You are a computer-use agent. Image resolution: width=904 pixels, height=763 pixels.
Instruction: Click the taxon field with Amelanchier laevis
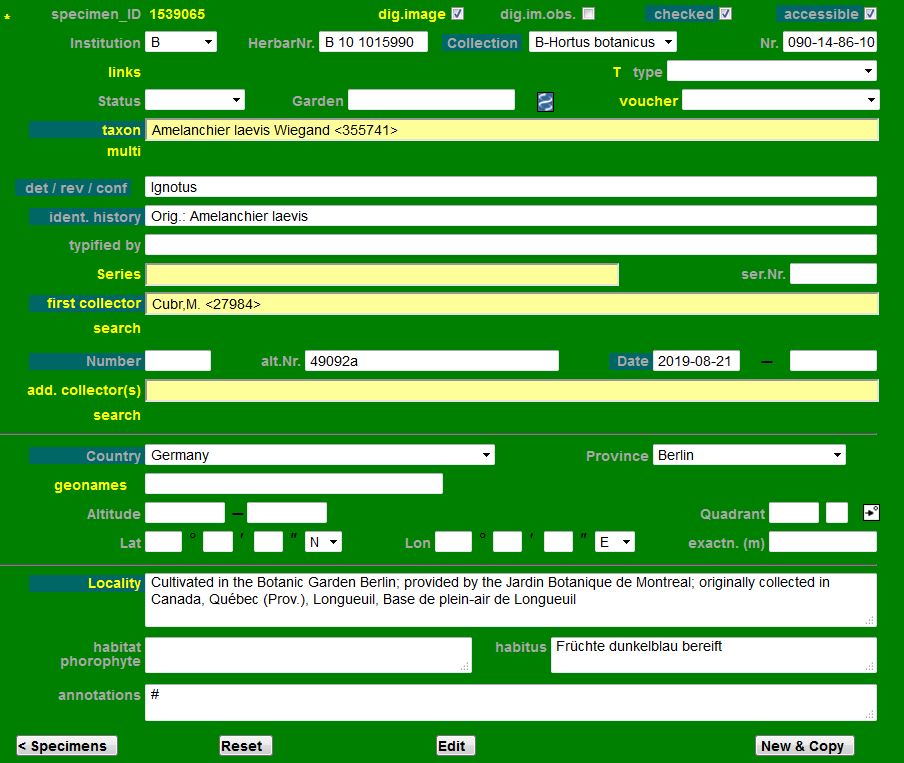[511, 130]
